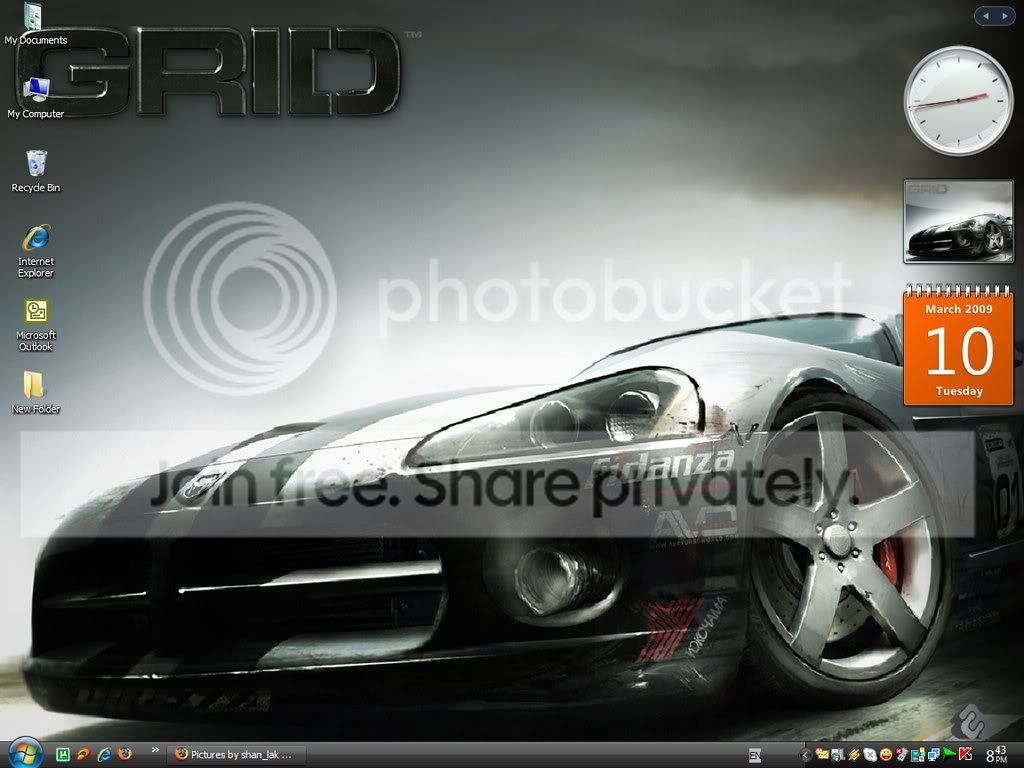Viewport: 1024px width, 768px height.
Task: Open the My Computer desktop icon
Action: point(35,98)
